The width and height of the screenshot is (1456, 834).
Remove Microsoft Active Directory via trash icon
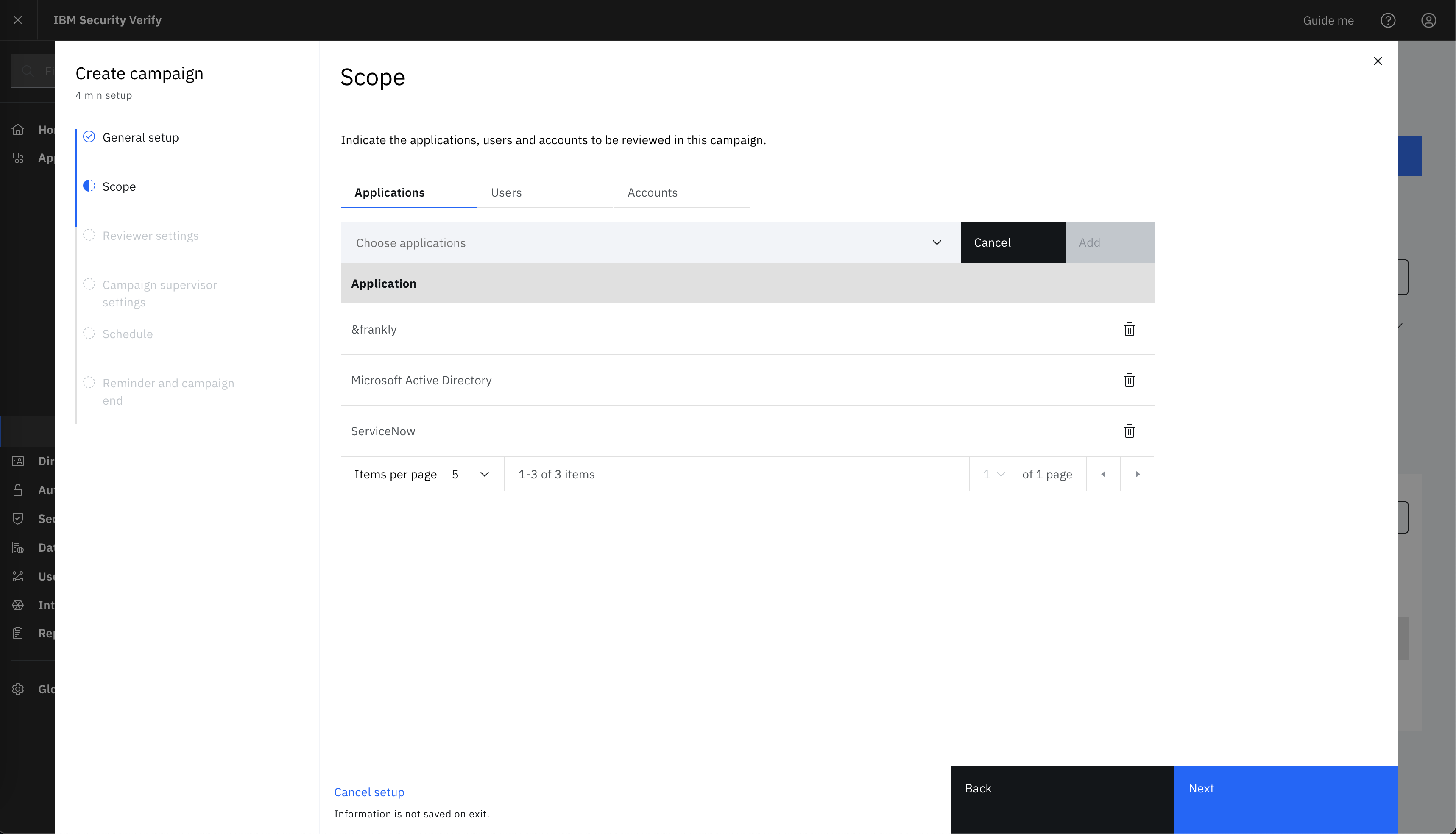pyautogui.click(x=1129, y=380)
